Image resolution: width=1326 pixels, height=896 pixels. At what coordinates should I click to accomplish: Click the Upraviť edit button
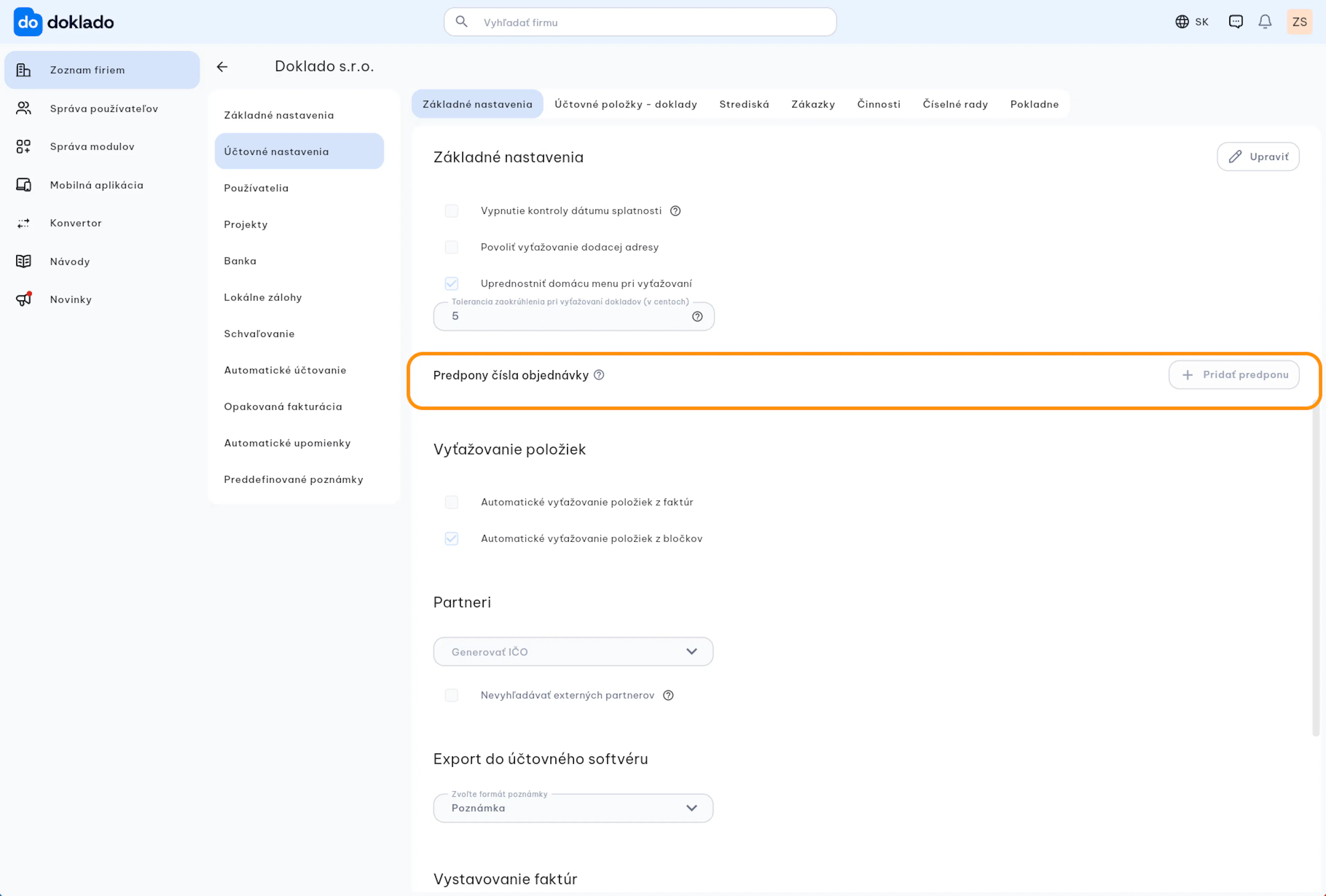click(1258, 157)
